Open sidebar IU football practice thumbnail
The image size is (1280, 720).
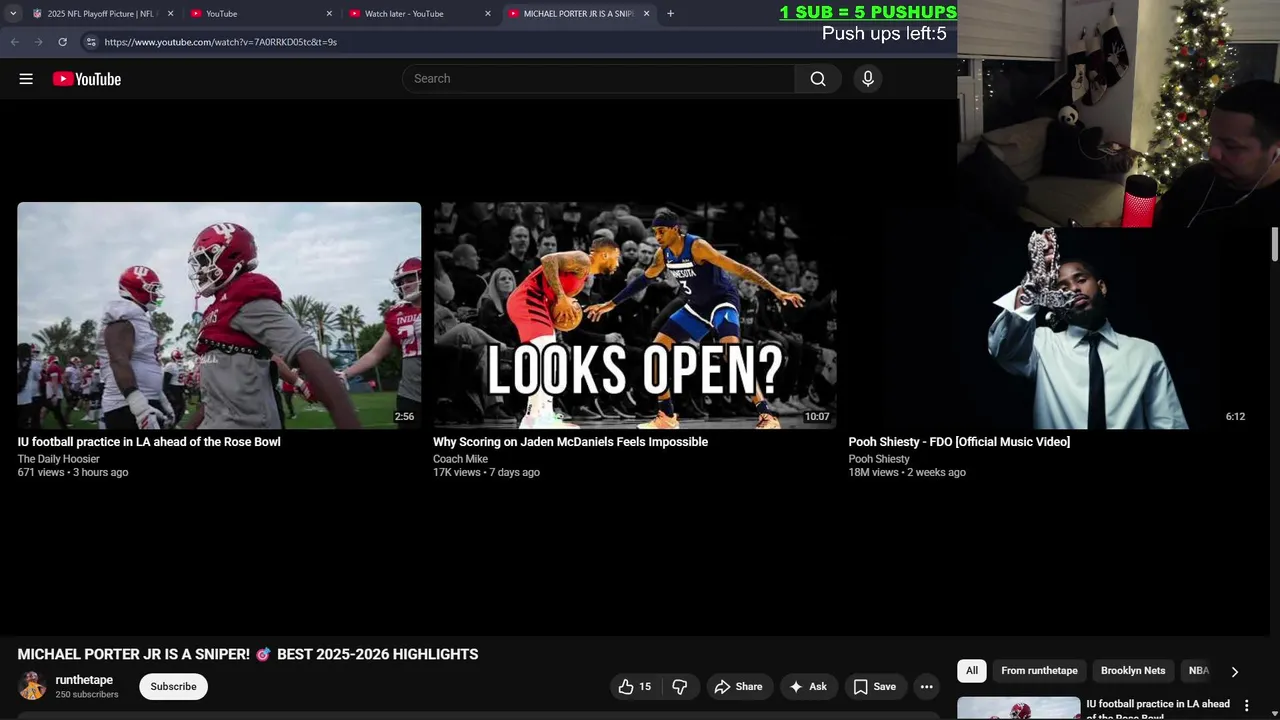1018,708
